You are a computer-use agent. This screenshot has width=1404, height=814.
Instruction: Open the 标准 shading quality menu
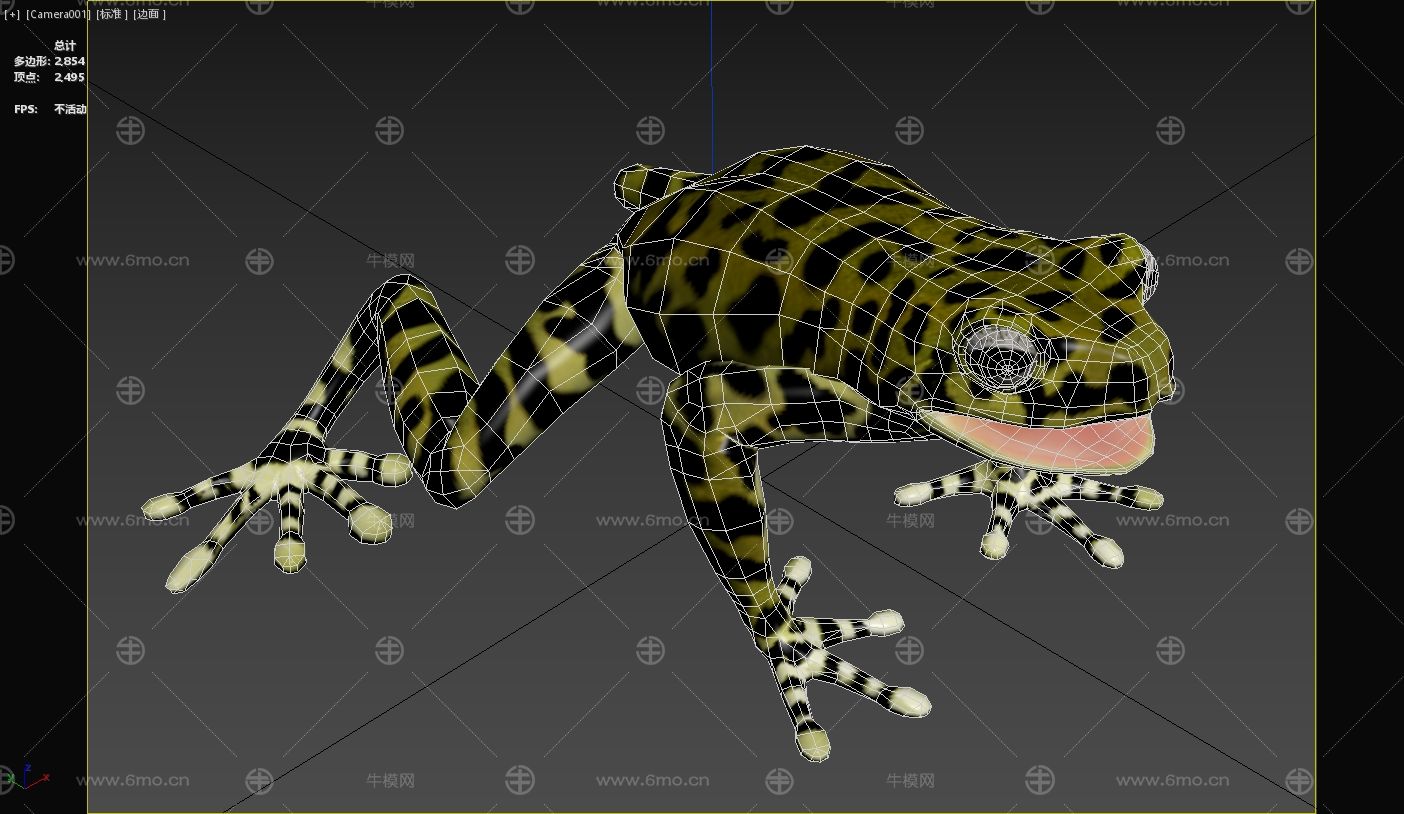click(x=111, y=14)
